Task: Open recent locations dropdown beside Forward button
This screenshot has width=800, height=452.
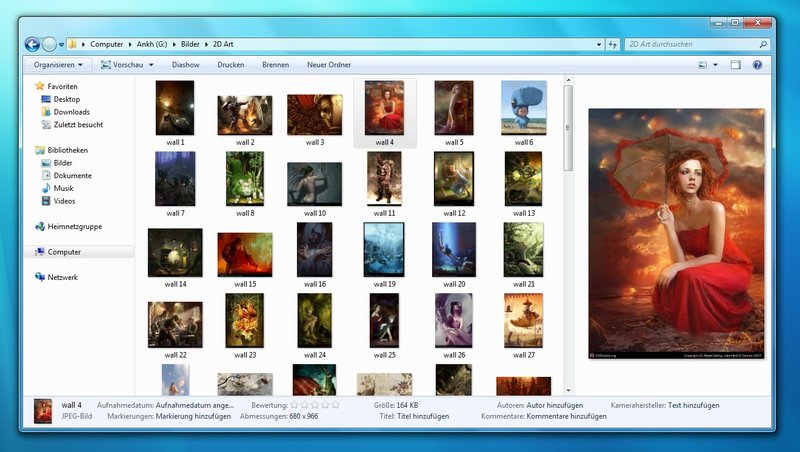Action: 61,45
